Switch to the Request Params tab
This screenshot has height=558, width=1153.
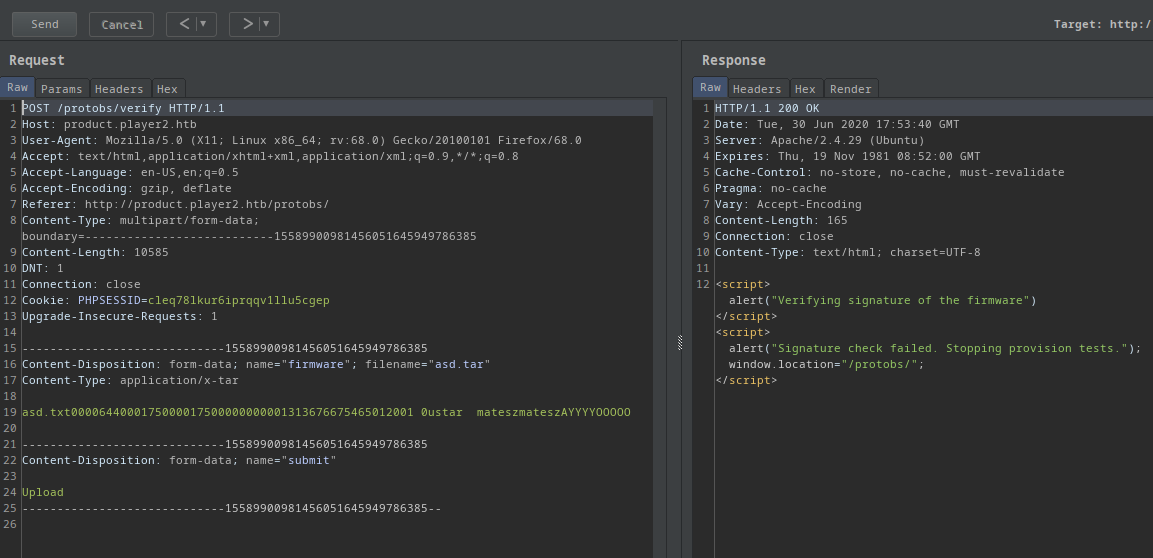point(61,89)
